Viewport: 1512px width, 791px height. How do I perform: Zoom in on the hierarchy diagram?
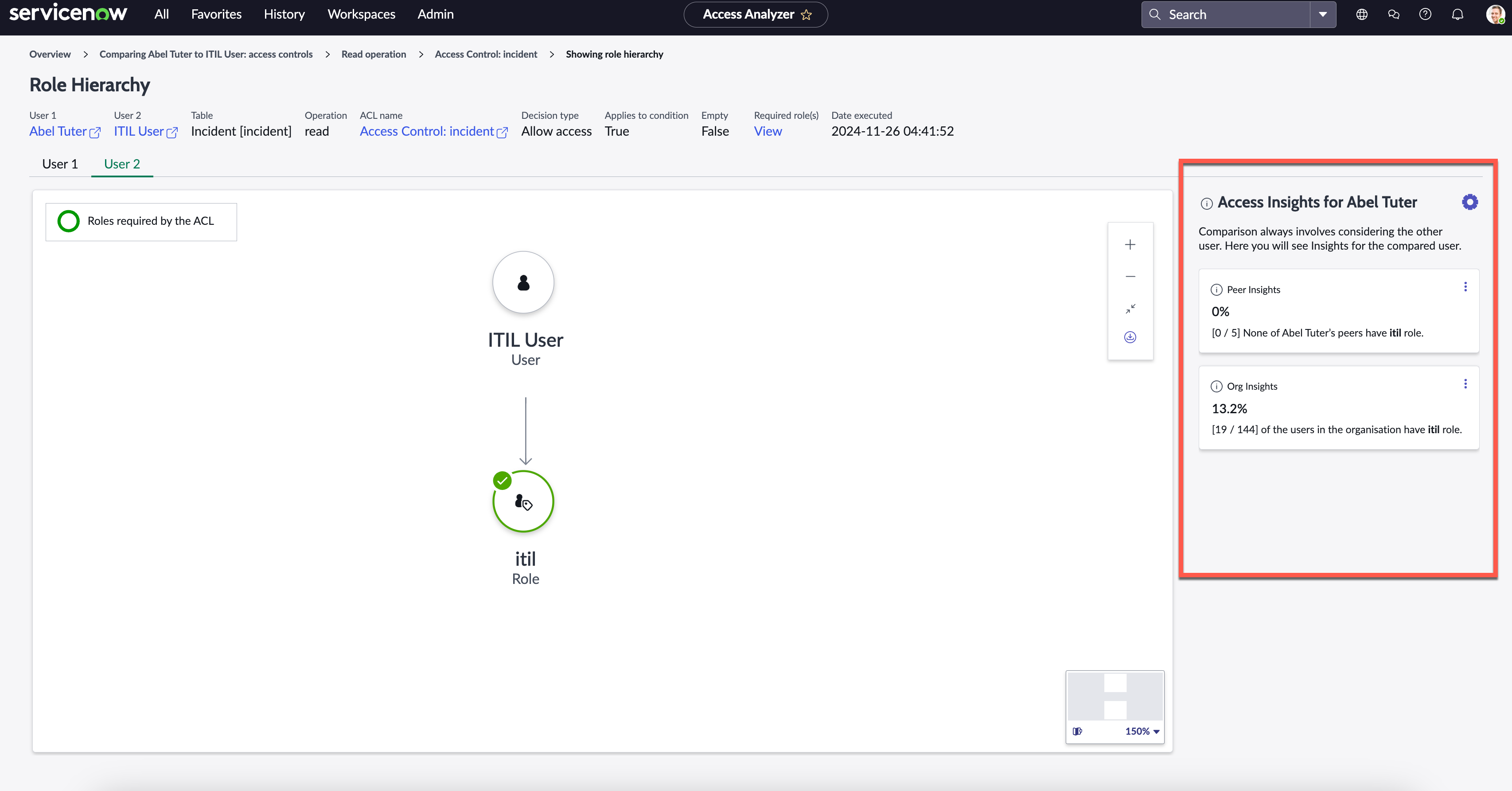(1130, 245)
